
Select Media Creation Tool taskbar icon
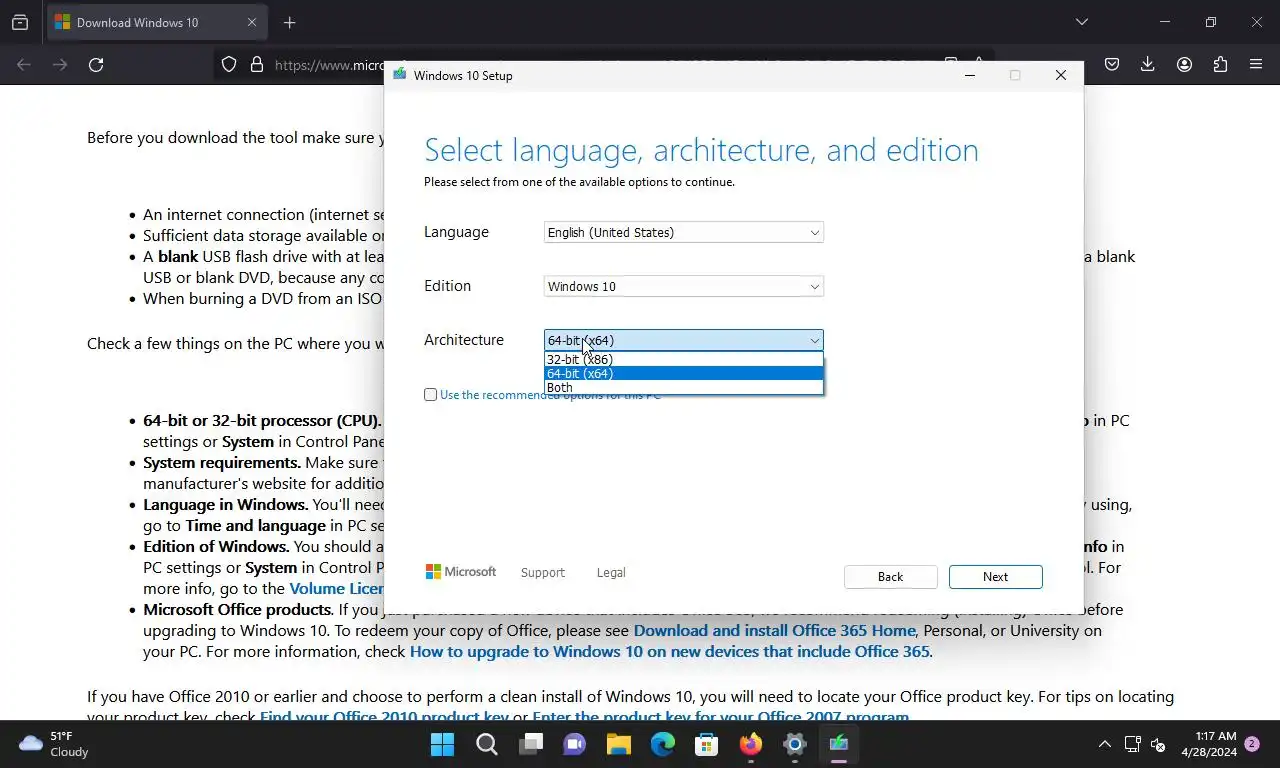839,744
